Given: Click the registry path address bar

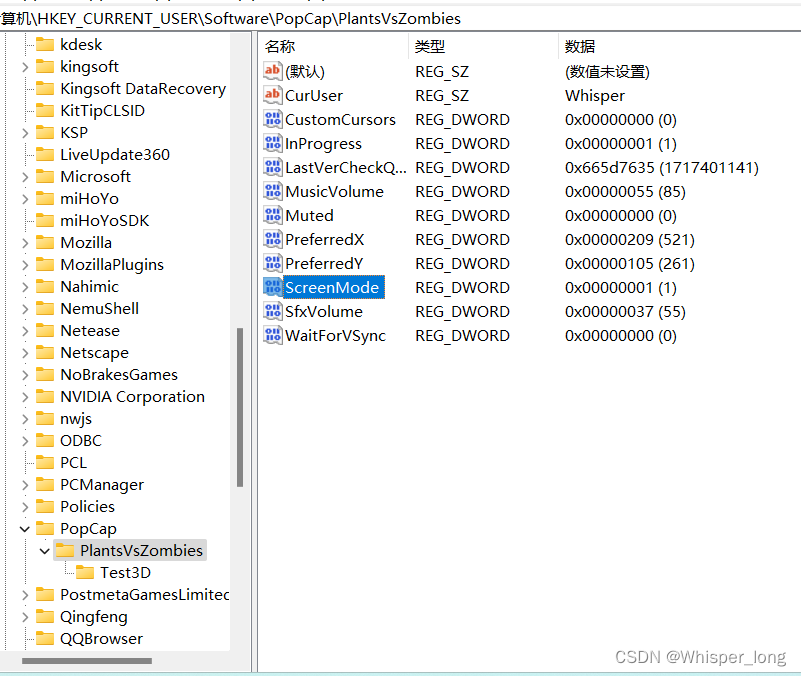Looking at the screenshot, I should pos(400,19).
